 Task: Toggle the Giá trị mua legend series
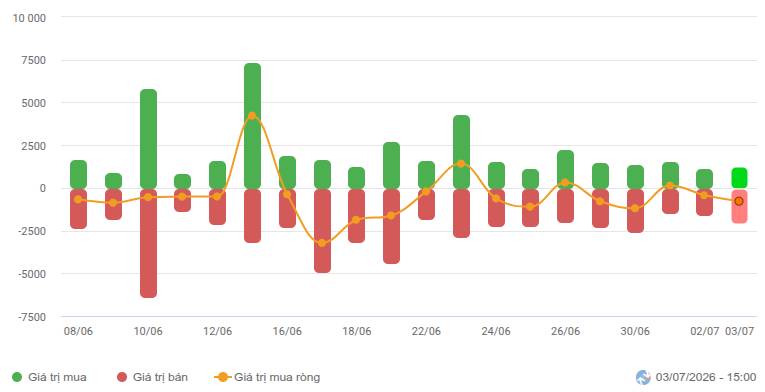pyautogui.click(x=49, y=377)
